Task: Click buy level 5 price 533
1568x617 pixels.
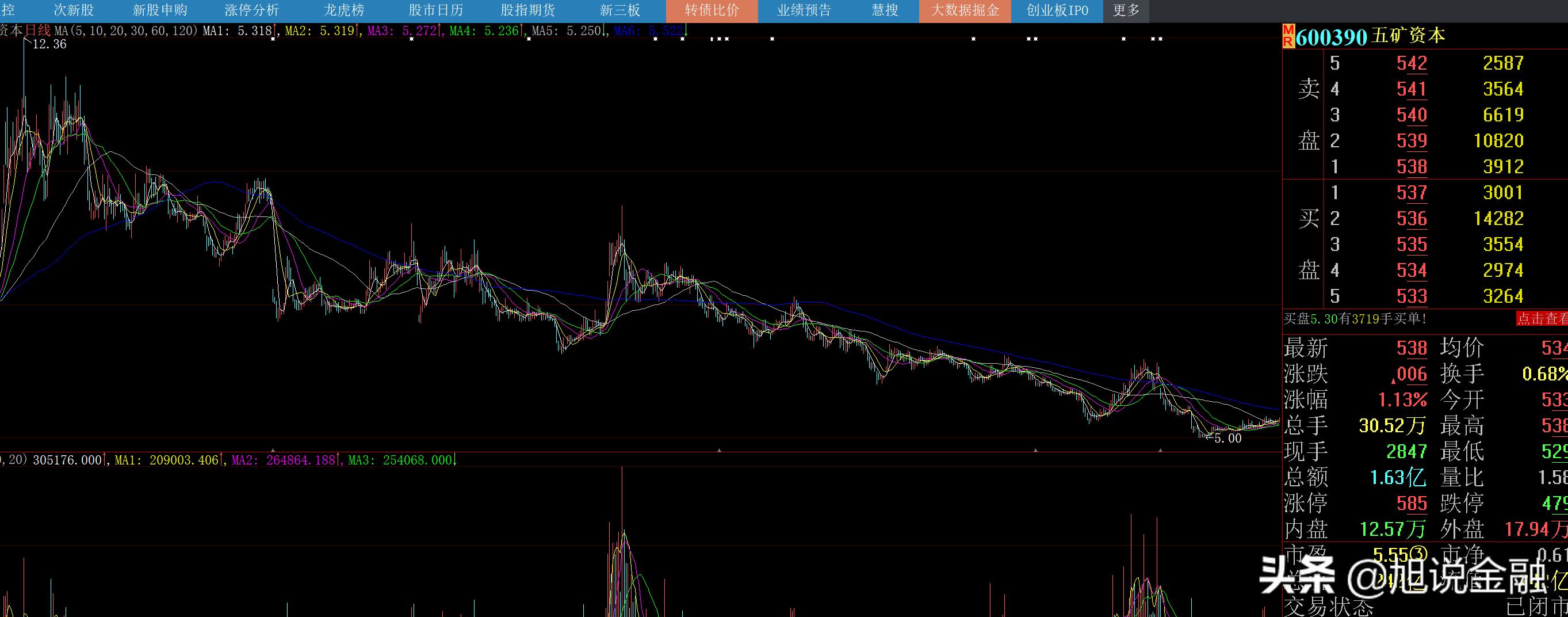Action: click(x=1412, y=296)
